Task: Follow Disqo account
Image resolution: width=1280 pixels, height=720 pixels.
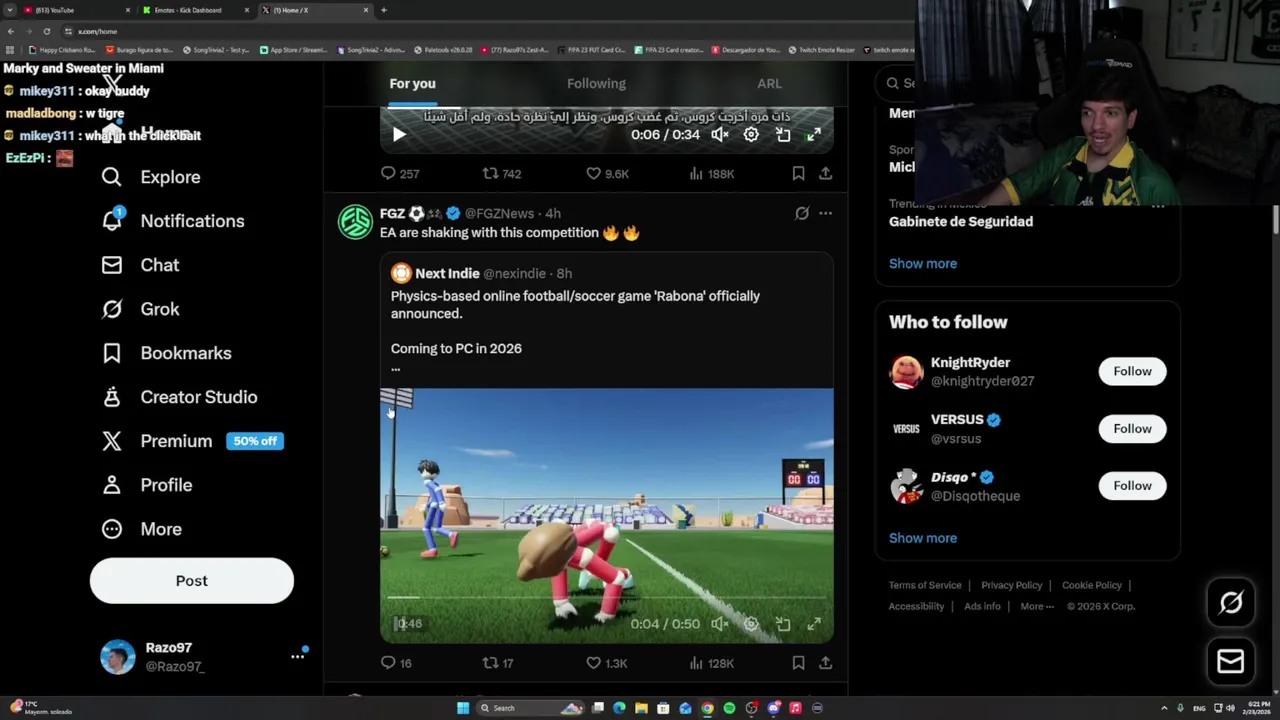Action: pyautogui.click(x=1132, y=485)
